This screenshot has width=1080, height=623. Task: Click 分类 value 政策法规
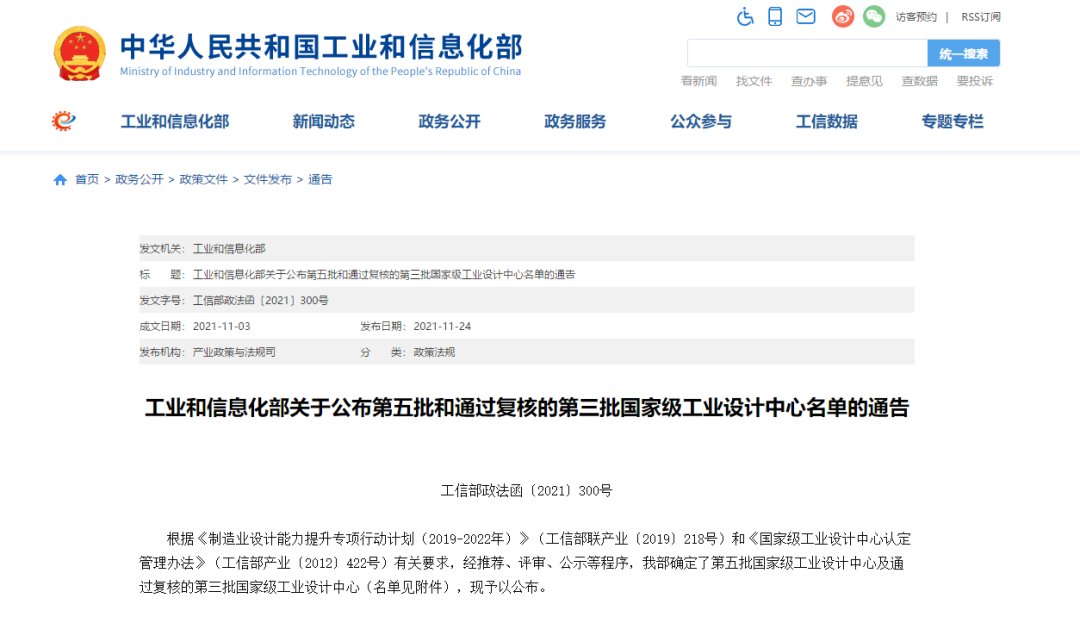434,352
